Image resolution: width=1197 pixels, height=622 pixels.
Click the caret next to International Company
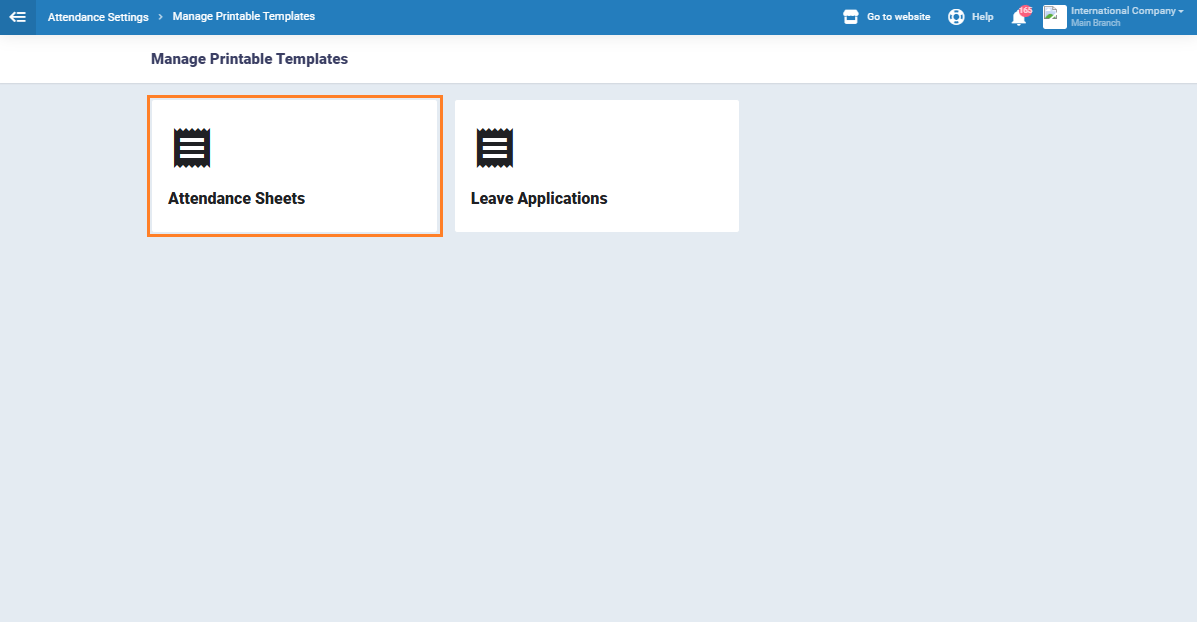pyautogui.click(x=1181, y=11)
